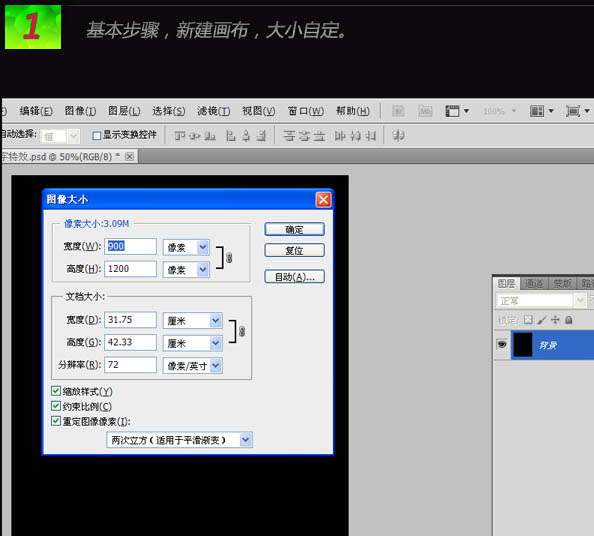Uncheck 重定图像像素(I) checkbox

tap(56, 421)
